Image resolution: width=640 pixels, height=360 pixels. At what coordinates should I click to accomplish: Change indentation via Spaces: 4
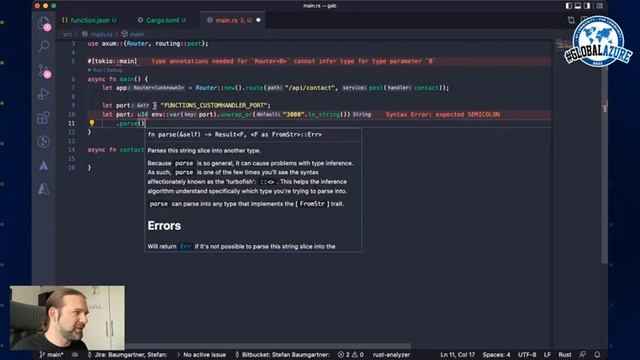pos(496,355)
